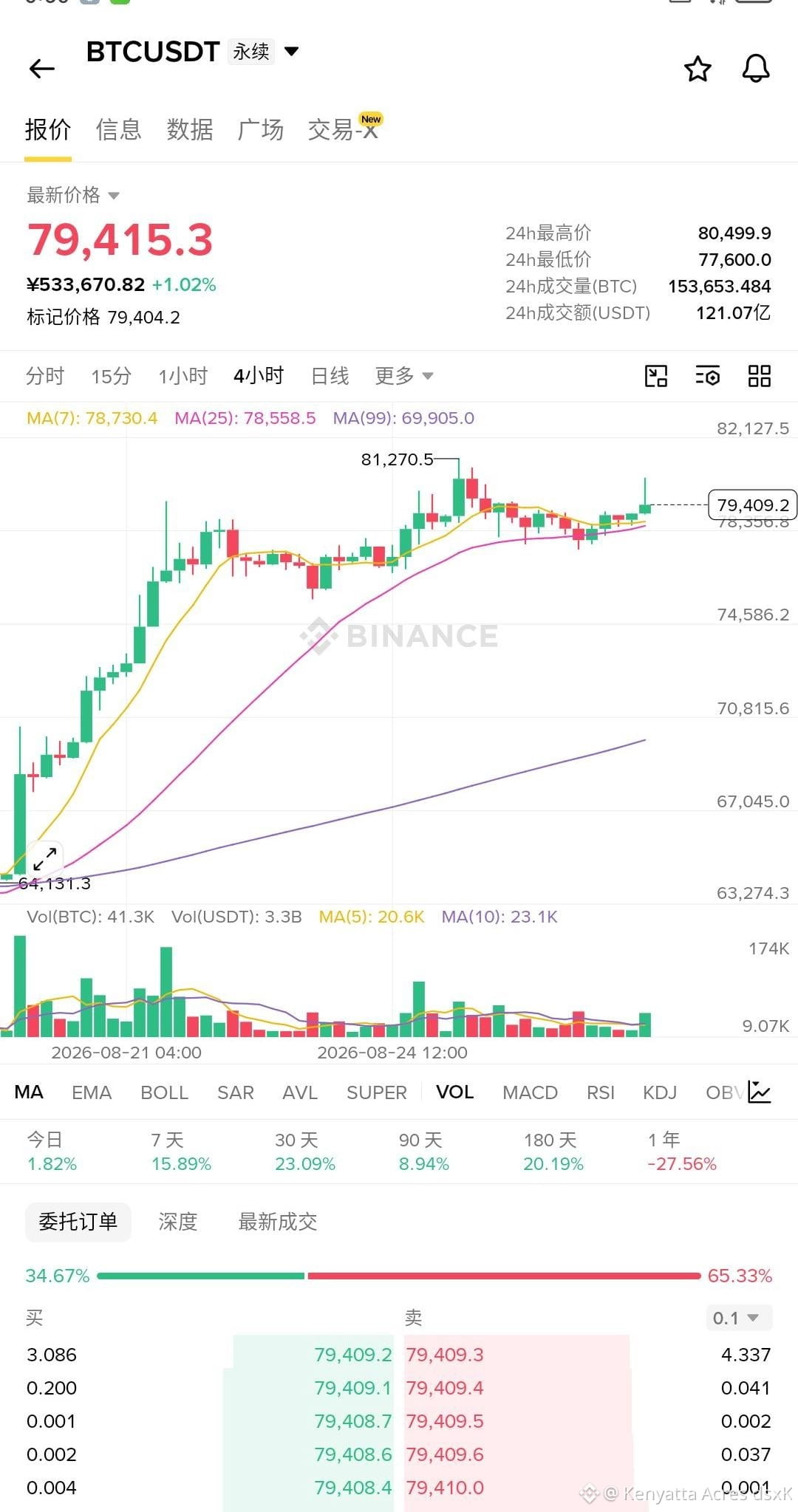Tap the 永续 perpetual contract label
The width and height of the screenshot is (798, 1512).
(x=251, y=52)
